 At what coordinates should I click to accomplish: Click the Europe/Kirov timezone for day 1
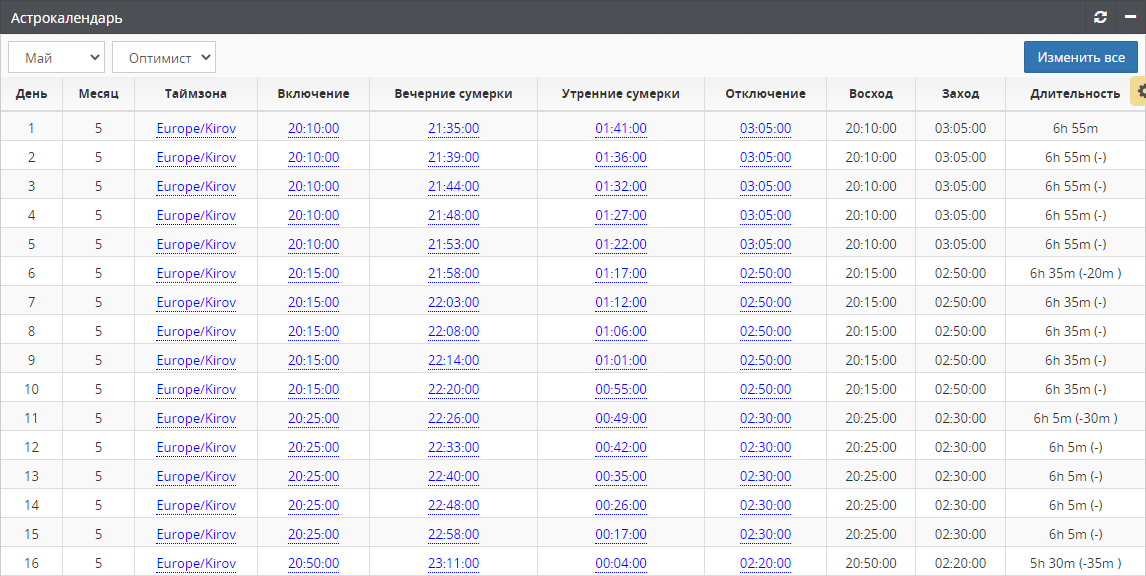(196, 128)
